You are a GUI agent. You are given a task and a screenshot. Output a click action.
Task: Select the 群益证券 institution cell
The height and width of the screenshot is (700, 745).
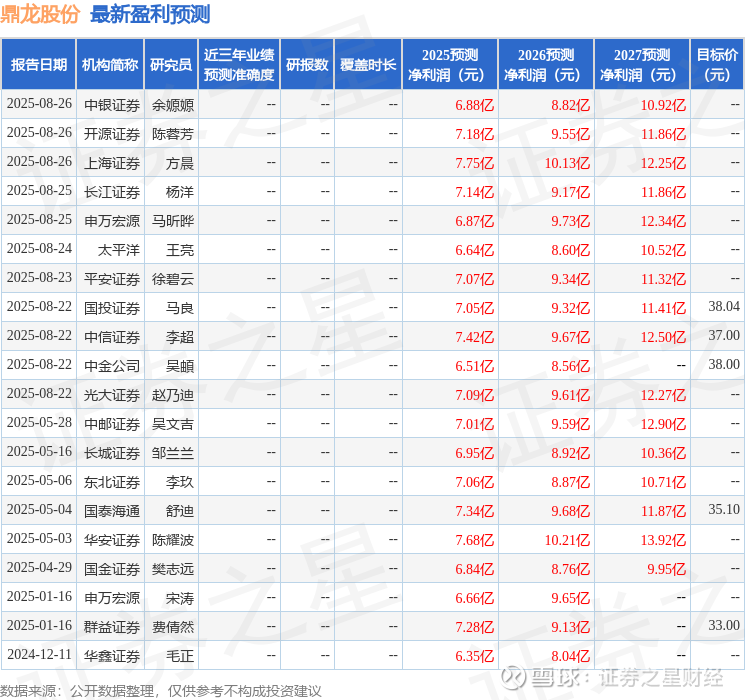point(112,627)
